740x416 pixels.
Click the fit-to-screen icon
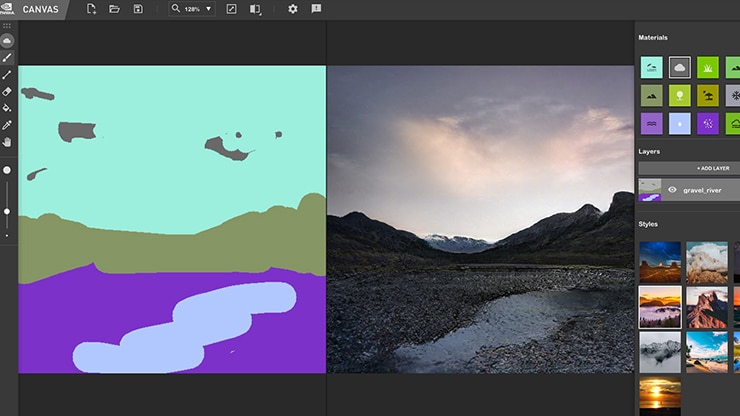[232, 9]
